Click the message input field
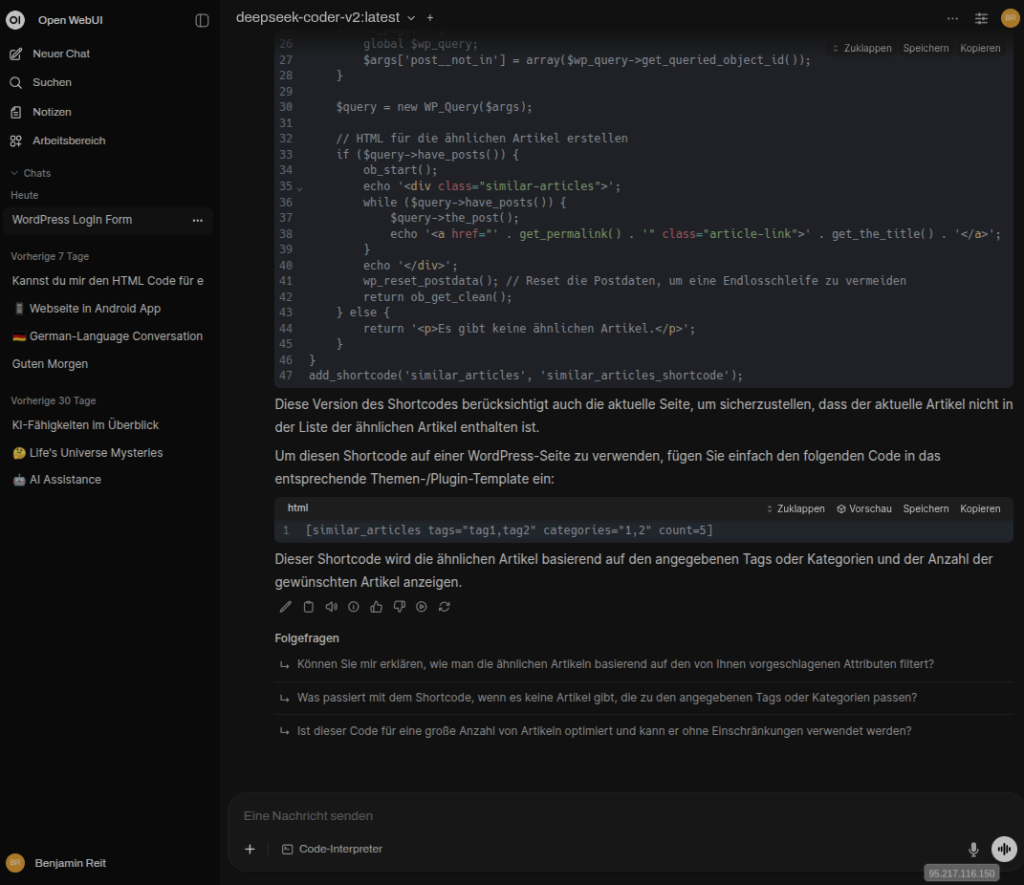Viewport: 1024px width, 885px height. pyautogui.click(x=600, y=816)
